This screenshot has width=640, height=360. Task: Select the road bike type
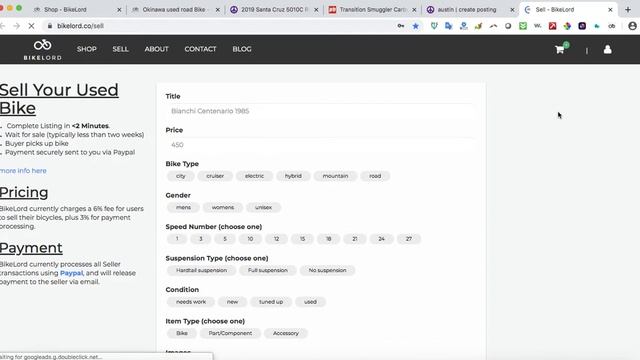[x=375, y=176]
